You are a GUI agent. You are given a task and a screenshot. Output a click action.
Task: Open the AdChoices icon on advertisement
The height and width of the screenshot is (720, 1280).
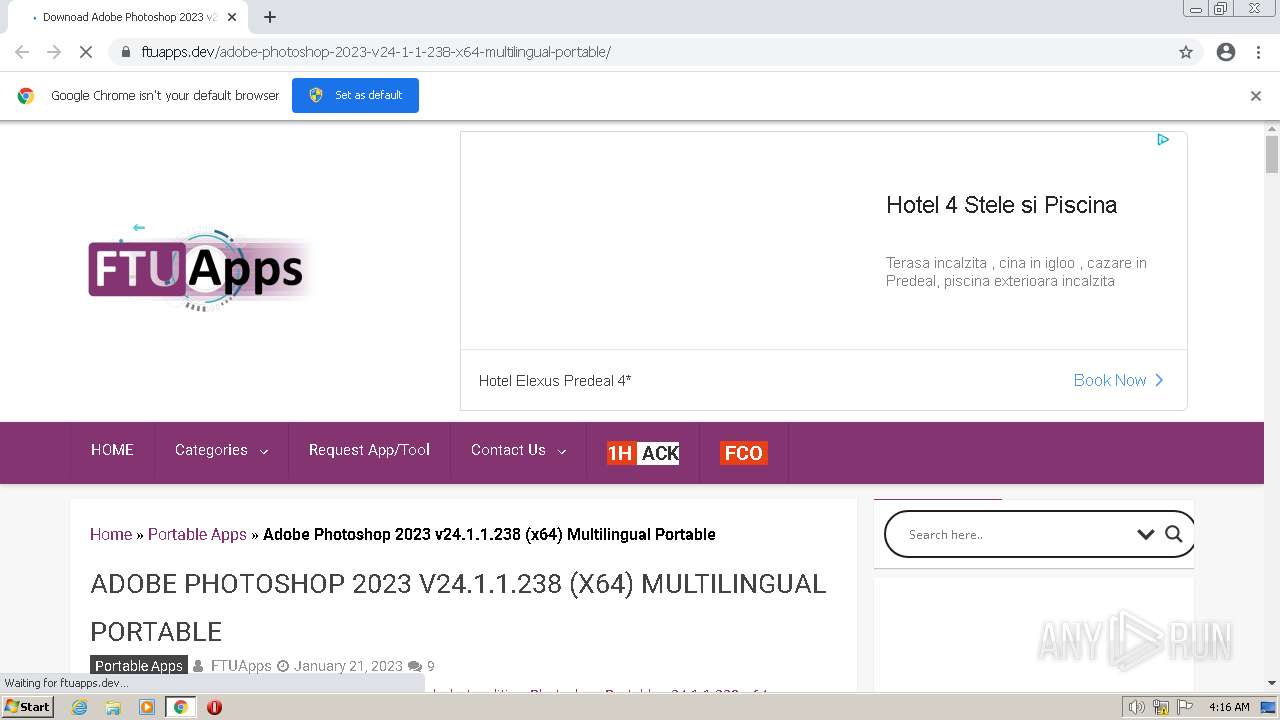click(x=1163, y=140)
